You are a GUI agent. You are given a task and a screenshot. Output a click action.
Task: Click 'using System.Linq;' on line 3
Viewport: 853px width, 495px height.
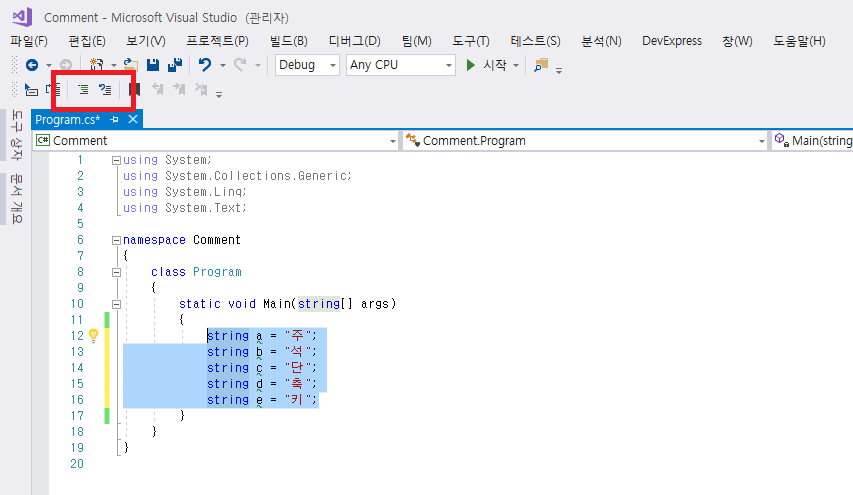pyautogui.click(x=185, y=192)
